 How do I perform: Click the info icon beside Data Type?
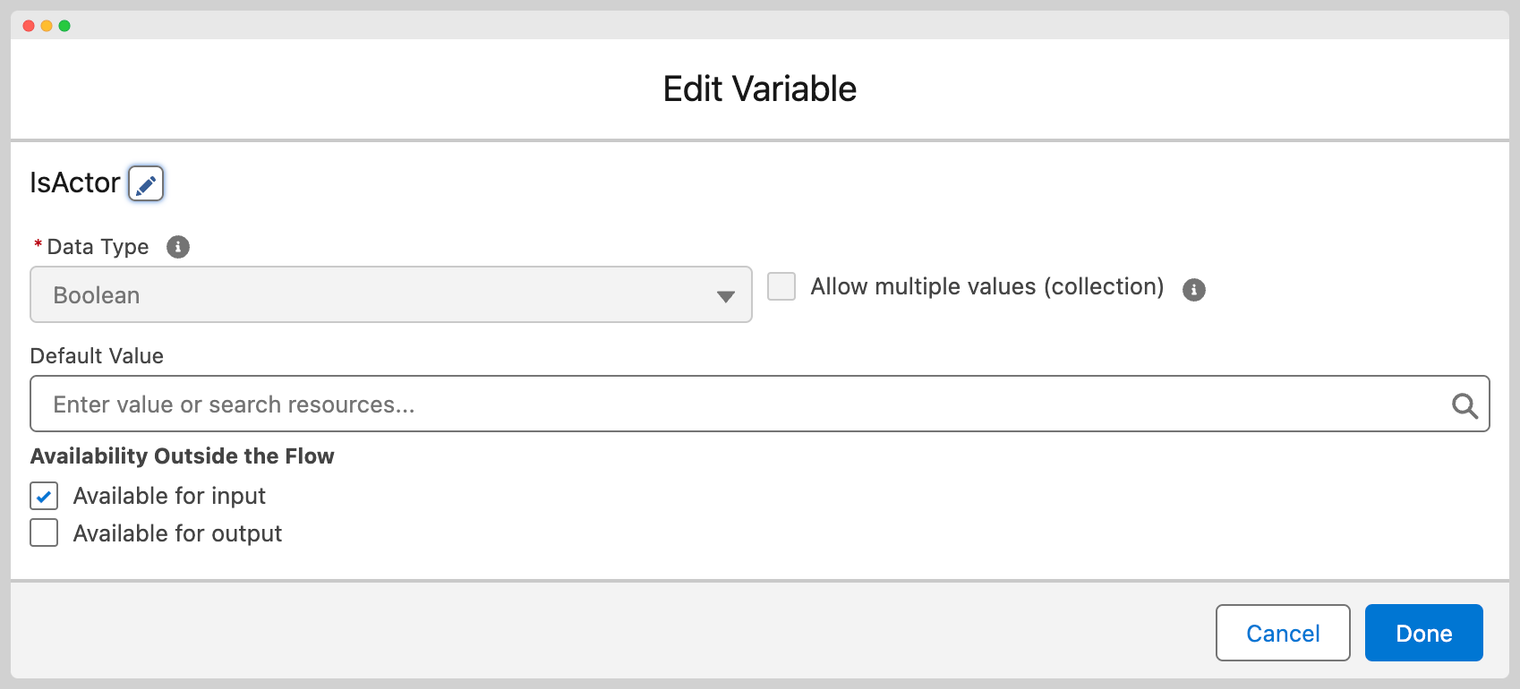pyautogui.click(x=178, y=247)
